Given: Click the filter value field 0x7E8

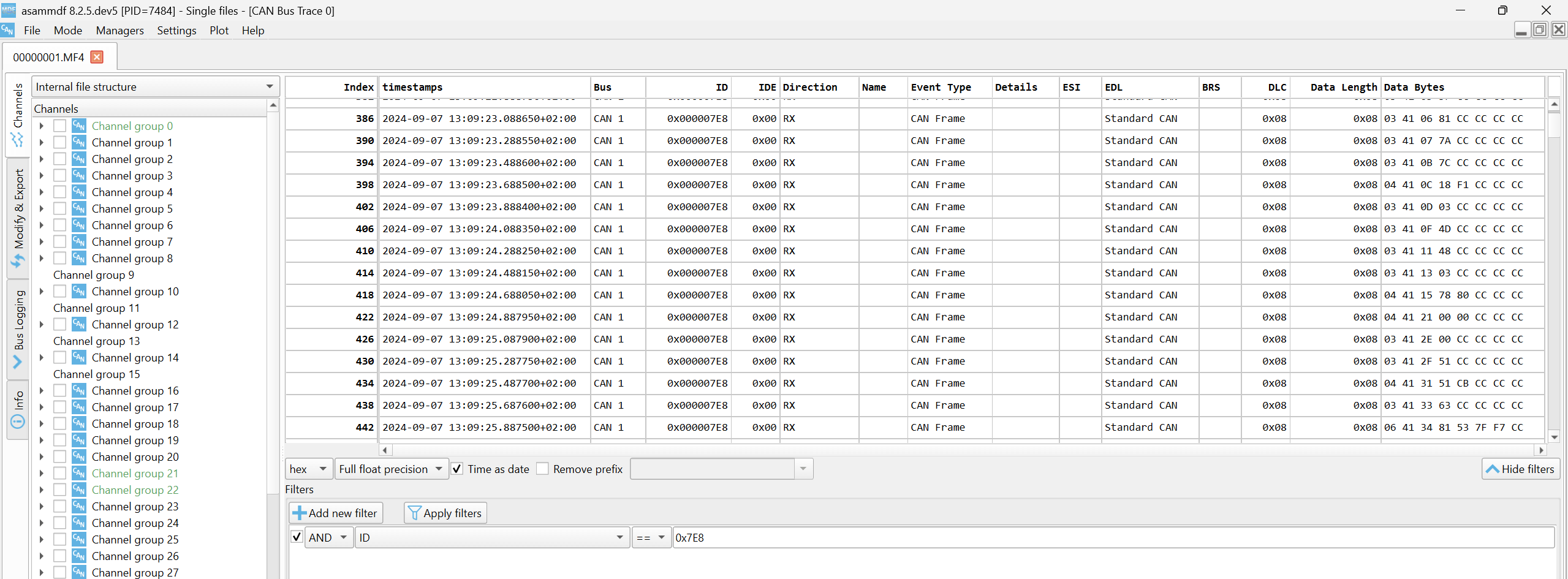Looking at the screenshot, I should click(x=1113, y=537).
